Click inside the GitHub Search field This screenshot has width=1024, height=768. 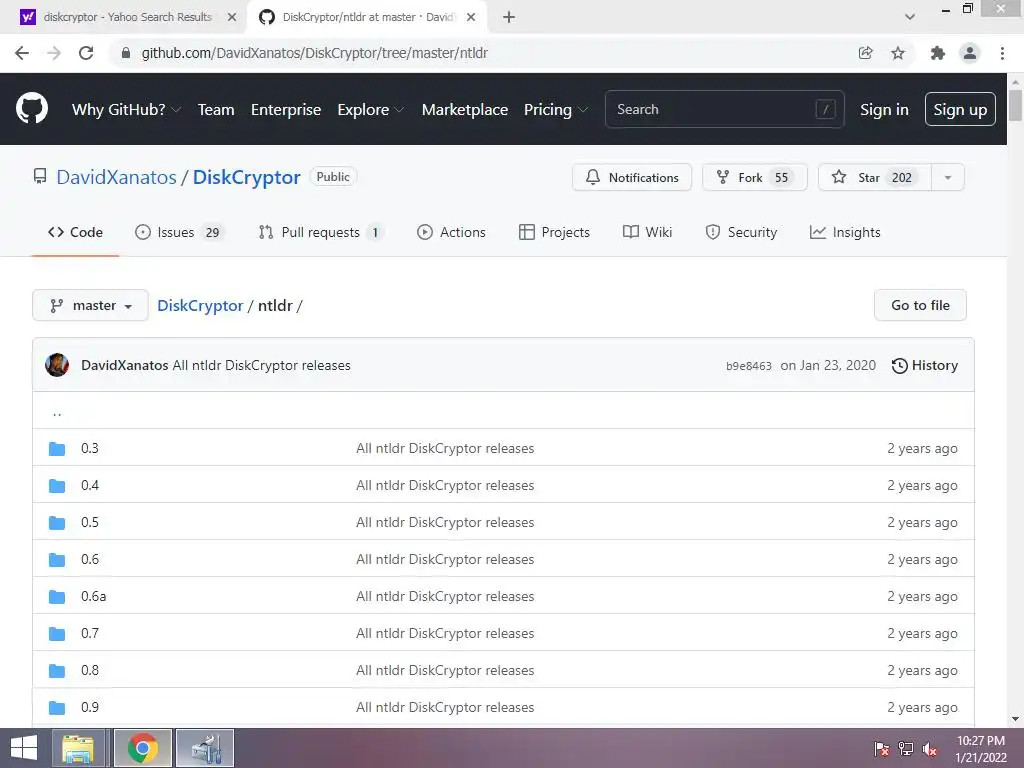tap(725, 109)
